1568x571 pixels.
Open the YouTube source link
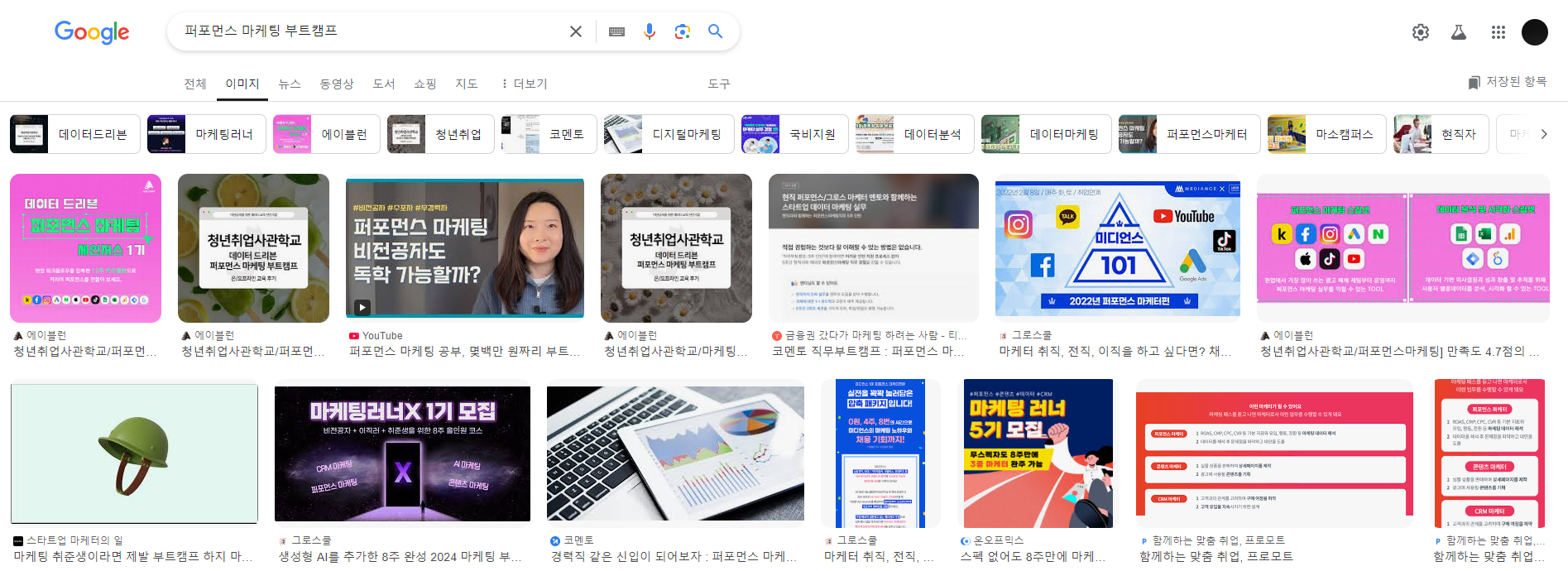coord(376,336)
